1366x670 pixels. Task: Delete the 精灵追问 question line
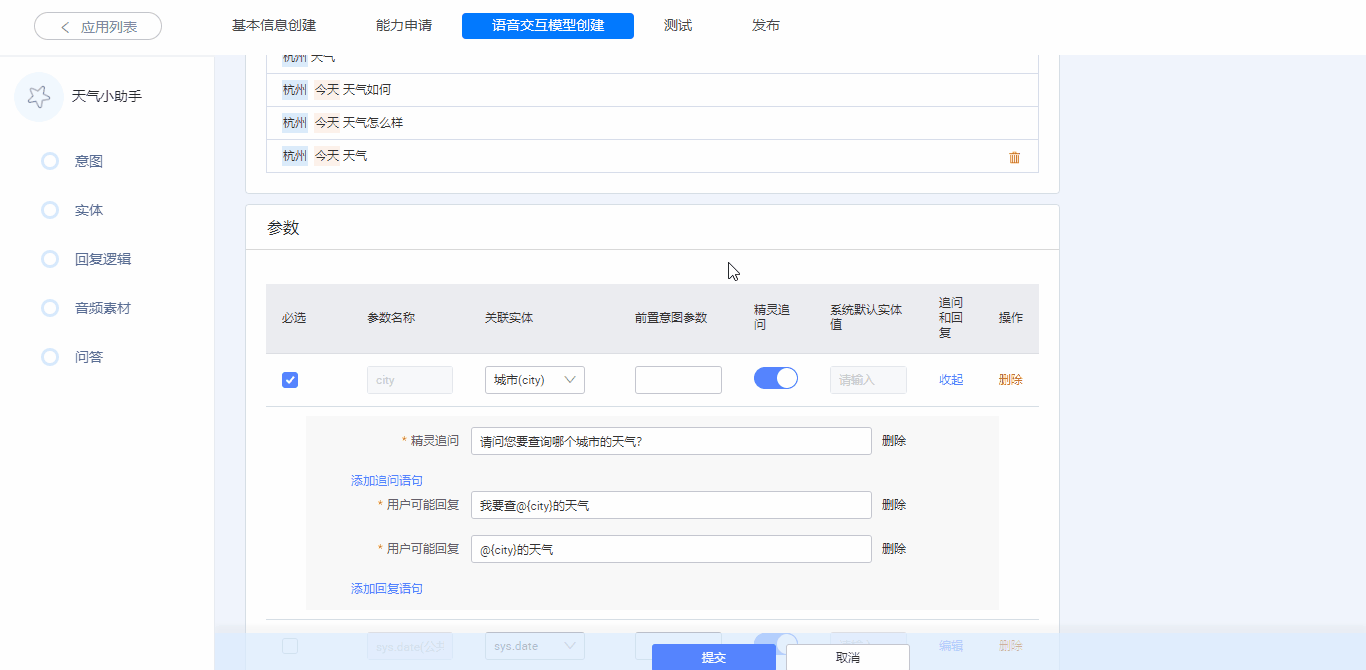(894, 441)
